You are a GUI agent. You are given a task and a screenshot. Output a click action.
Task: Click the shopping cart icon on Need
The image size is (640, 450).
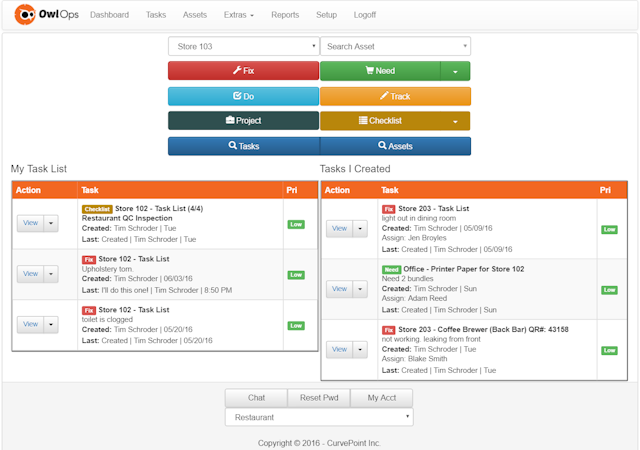(x=369, y=70)
